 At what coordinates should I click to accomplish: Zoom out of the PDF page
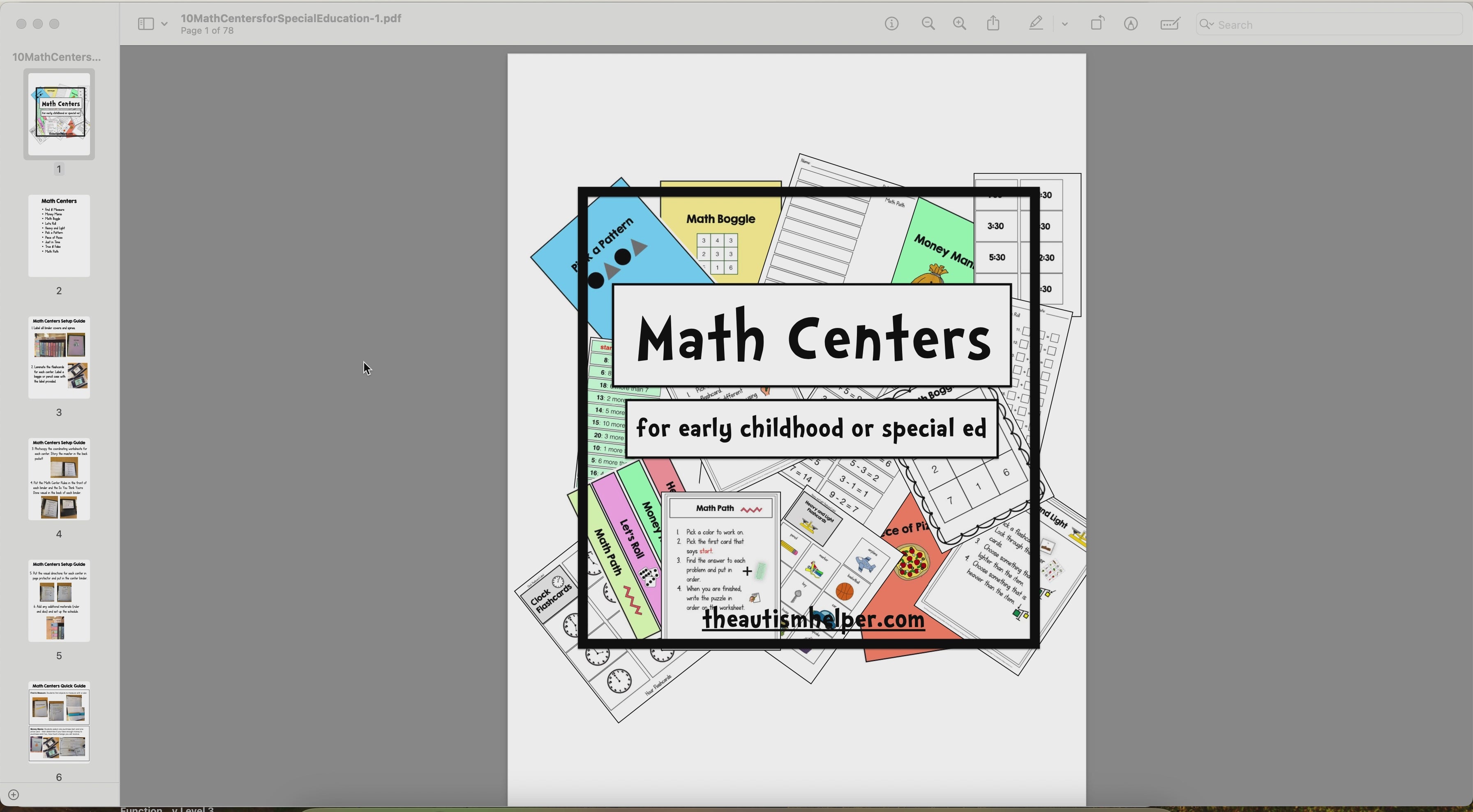[x=928, y=23]
